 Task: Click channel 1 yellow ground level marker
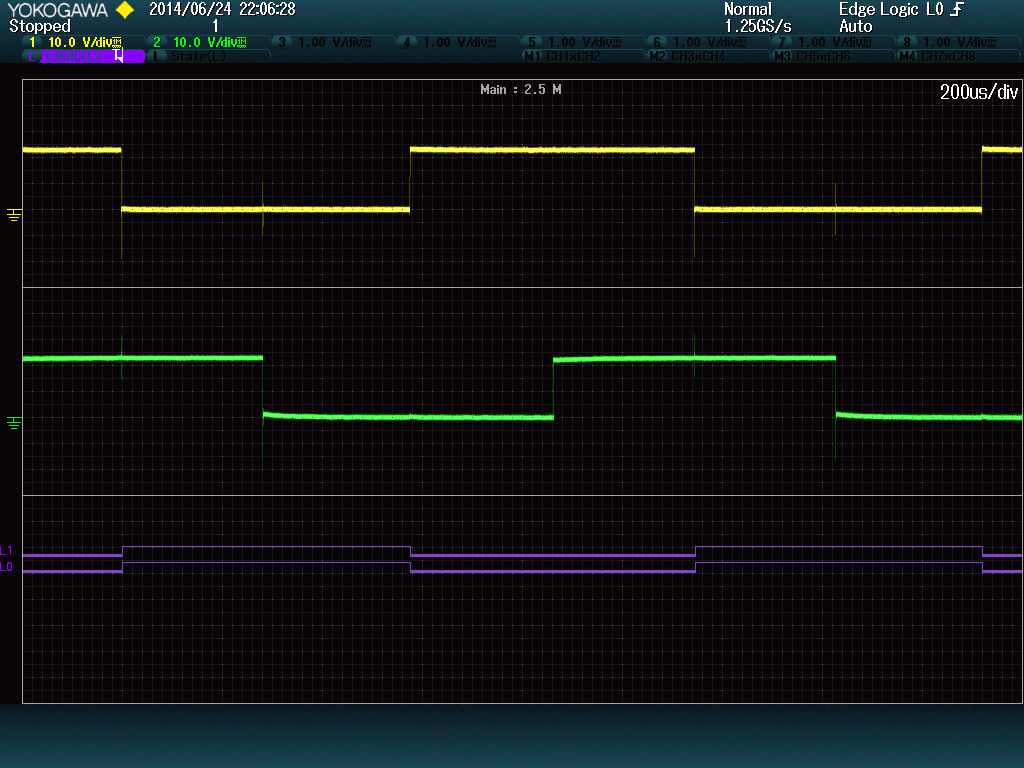point(14,215)
